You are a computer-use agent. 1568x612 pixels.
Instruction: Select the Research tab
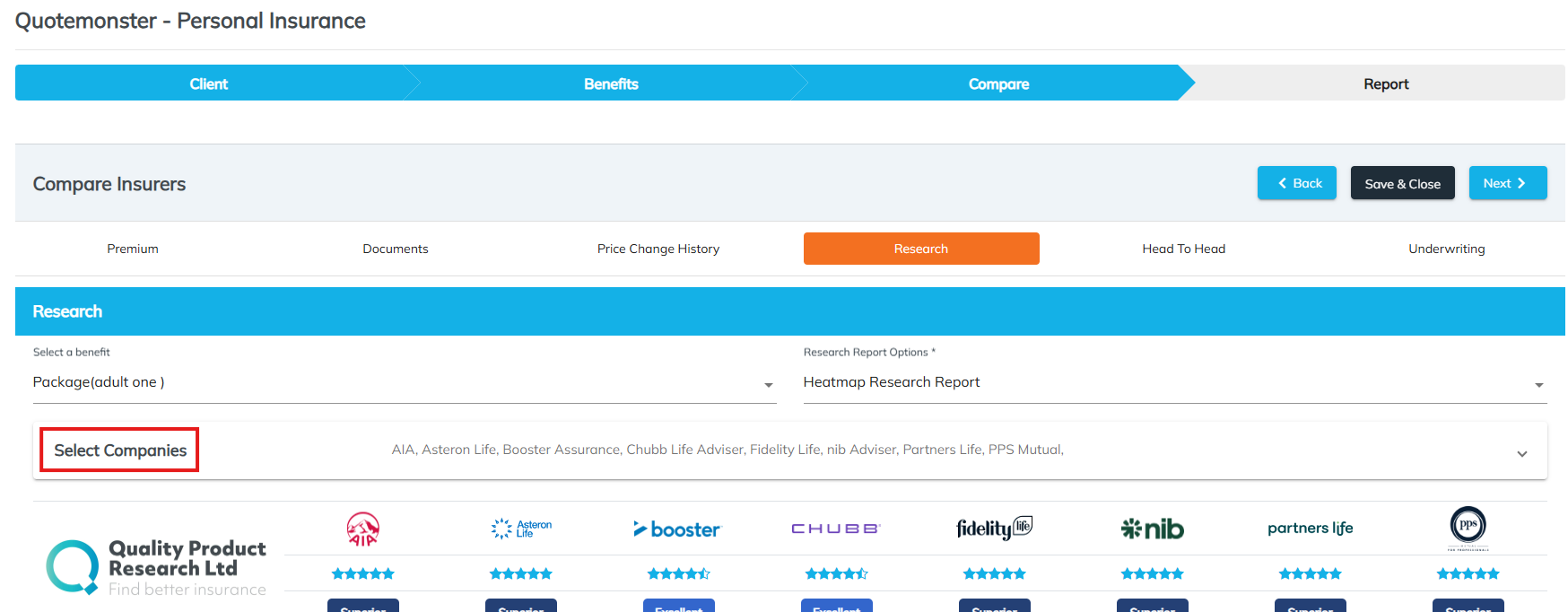921,249
